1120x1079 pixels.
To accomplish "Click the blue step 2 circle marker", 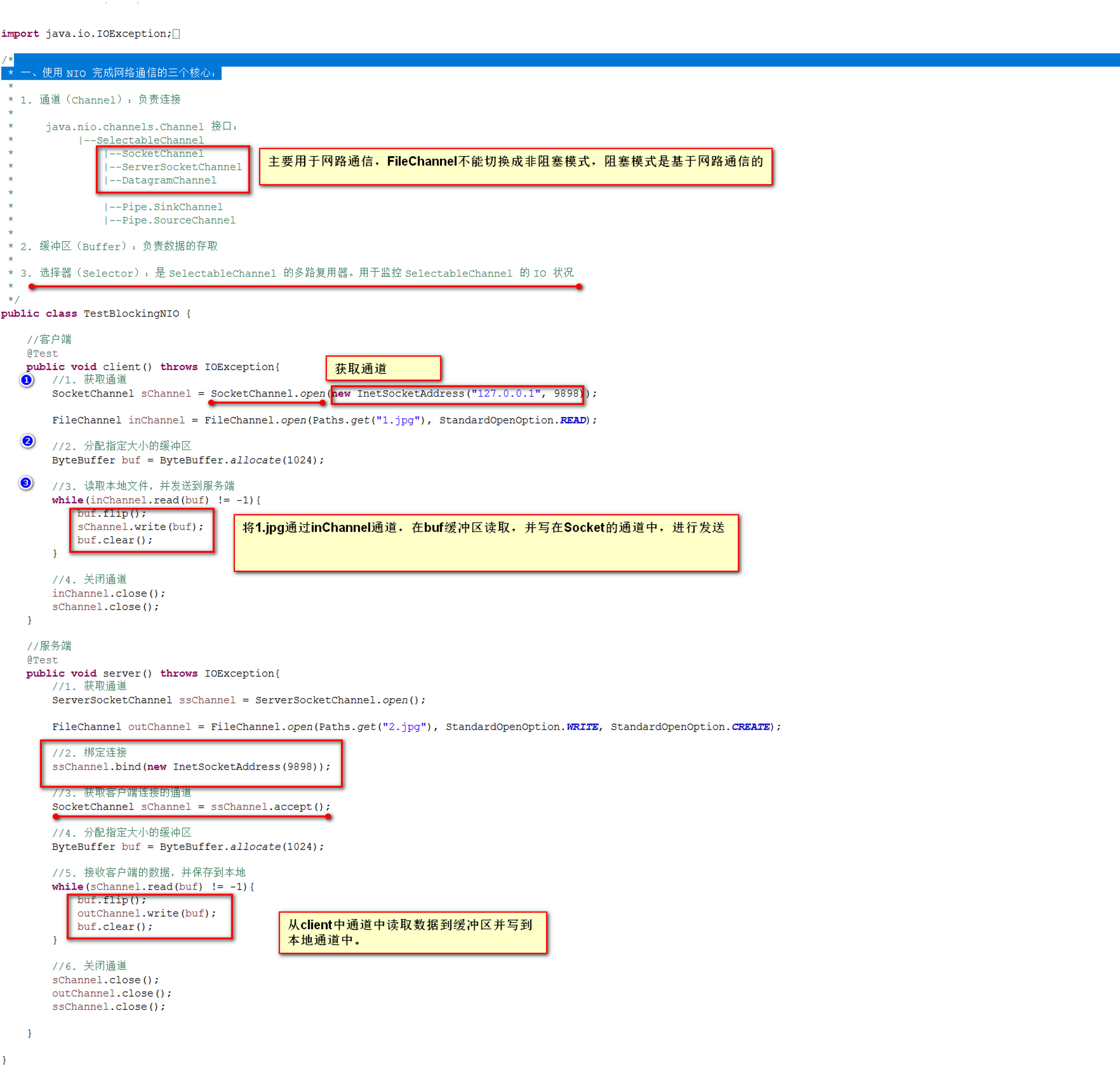I will [27, 441].
